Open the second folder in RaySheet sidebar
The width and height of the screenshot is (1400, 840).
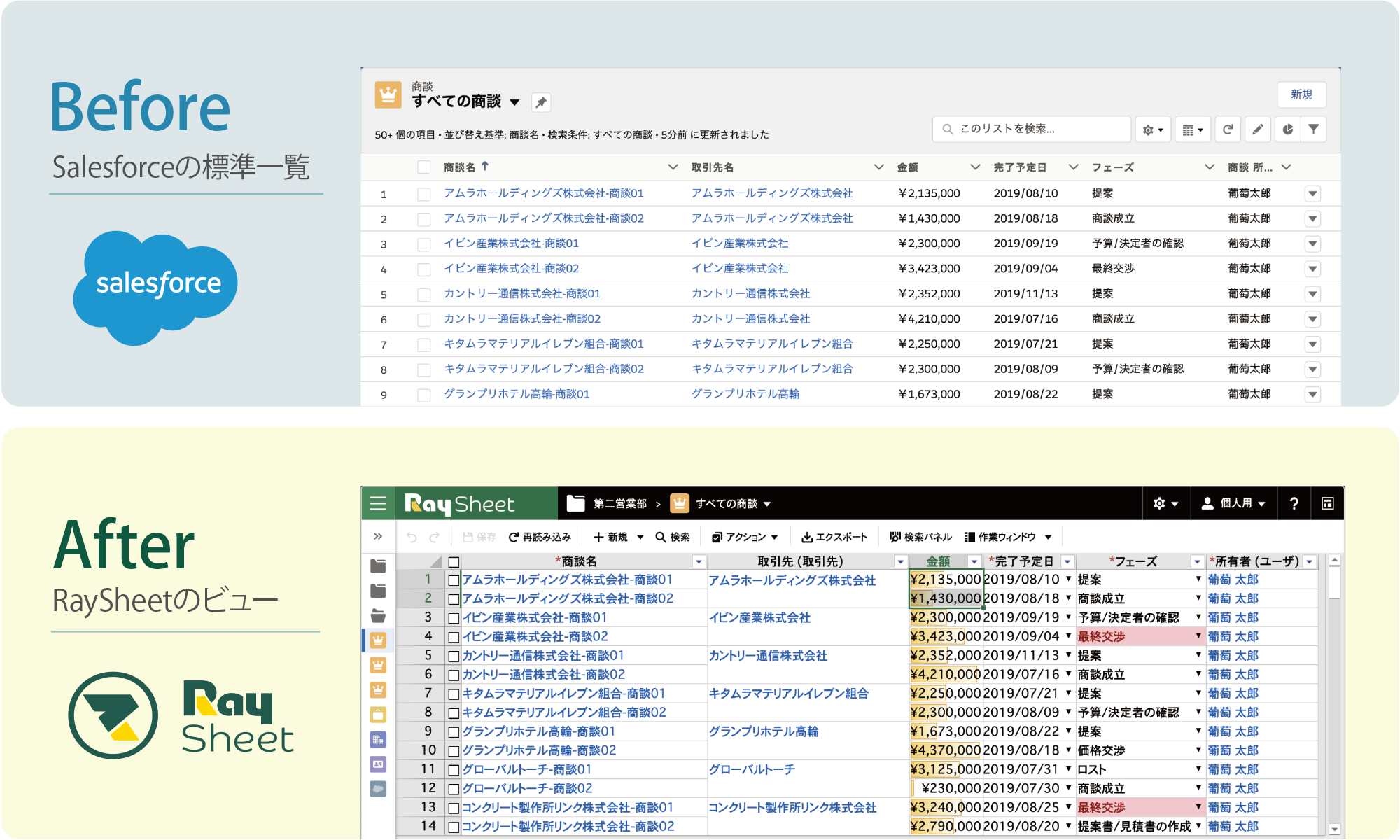click(378, 591)
